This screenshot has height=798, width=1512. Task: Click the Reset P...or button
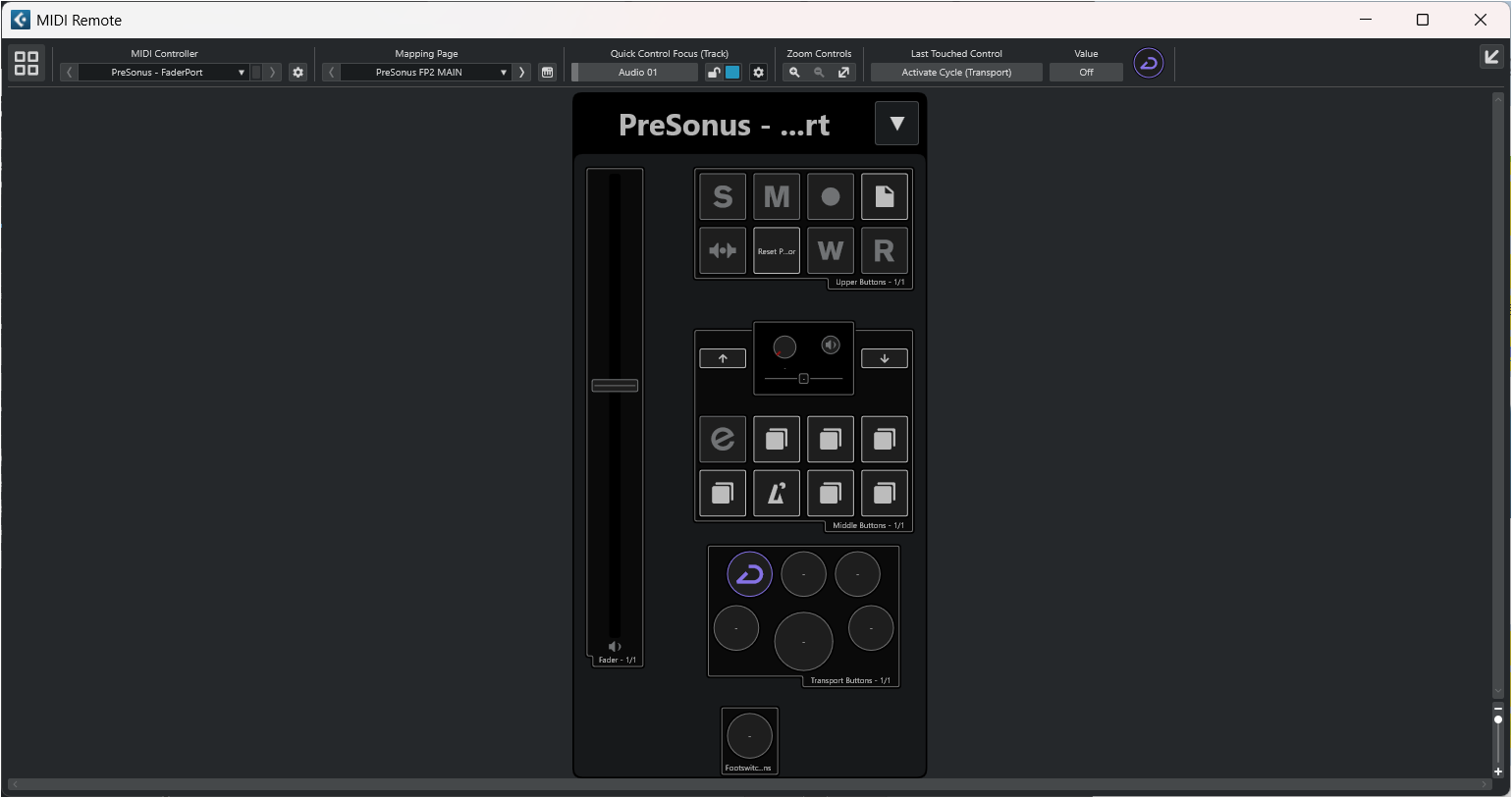point(777,251)
